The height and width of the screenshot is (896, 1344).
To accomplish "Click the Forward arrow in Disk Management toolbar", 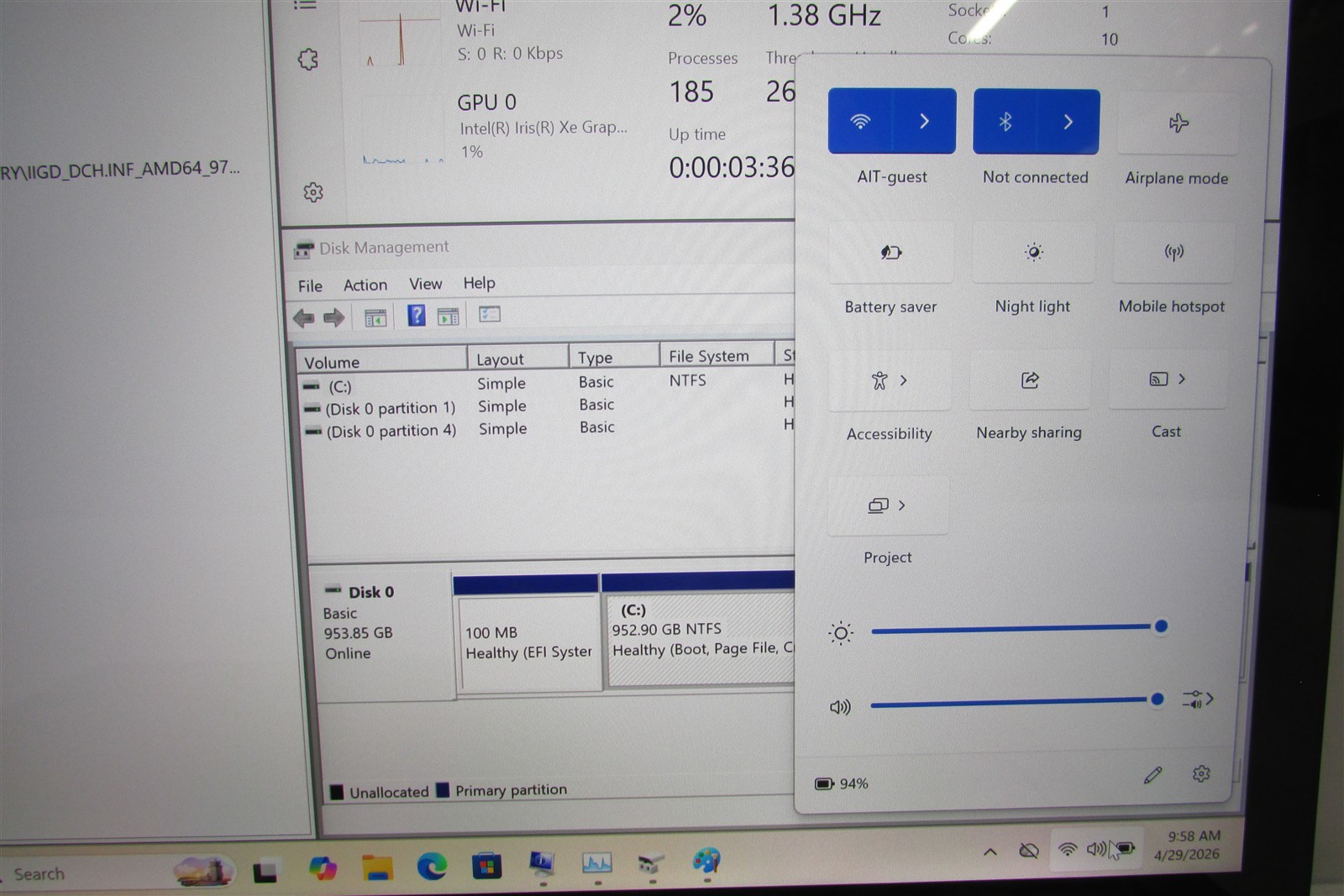I will [334, 317].
